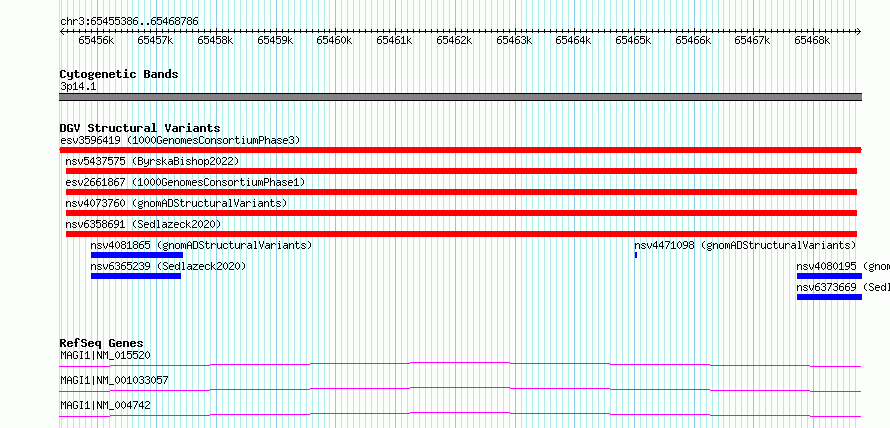Click the DGV Structural Variants track title
The width and height of the screenshot is (890, 428).
coord(140,128)
